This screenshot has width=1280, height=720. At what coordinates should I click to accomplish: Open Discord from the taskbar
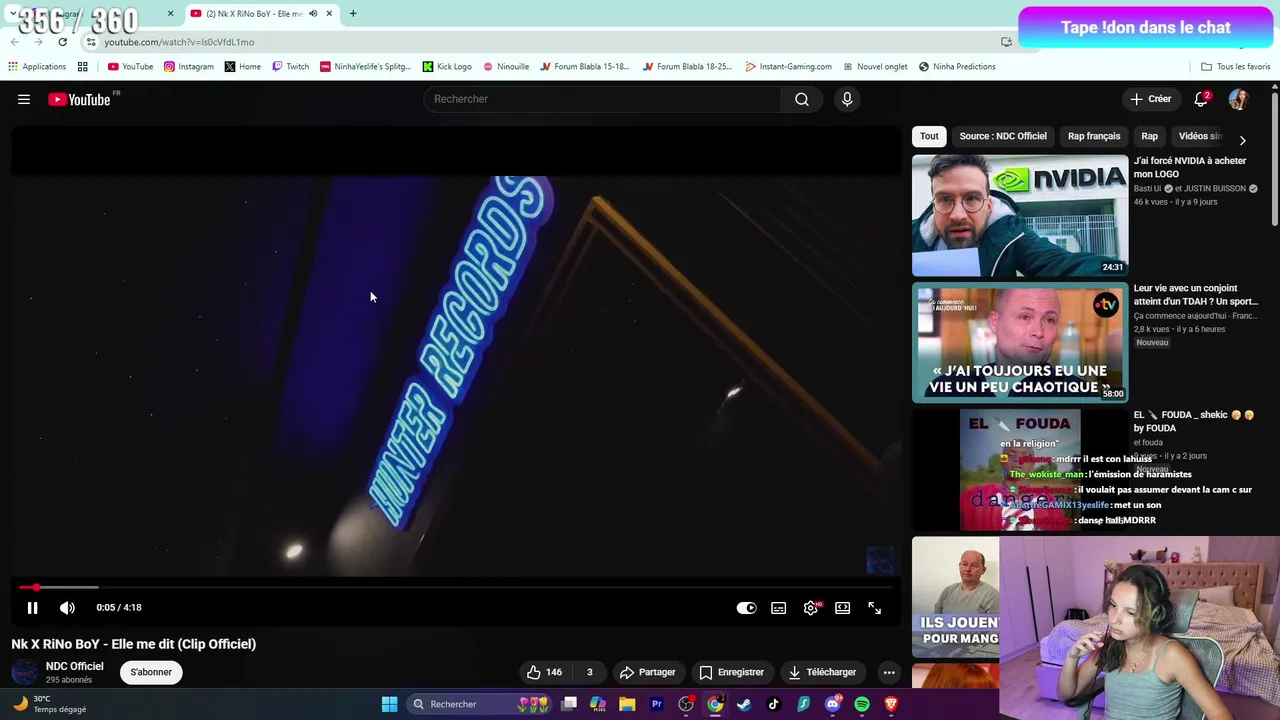[x=833, y=704]
